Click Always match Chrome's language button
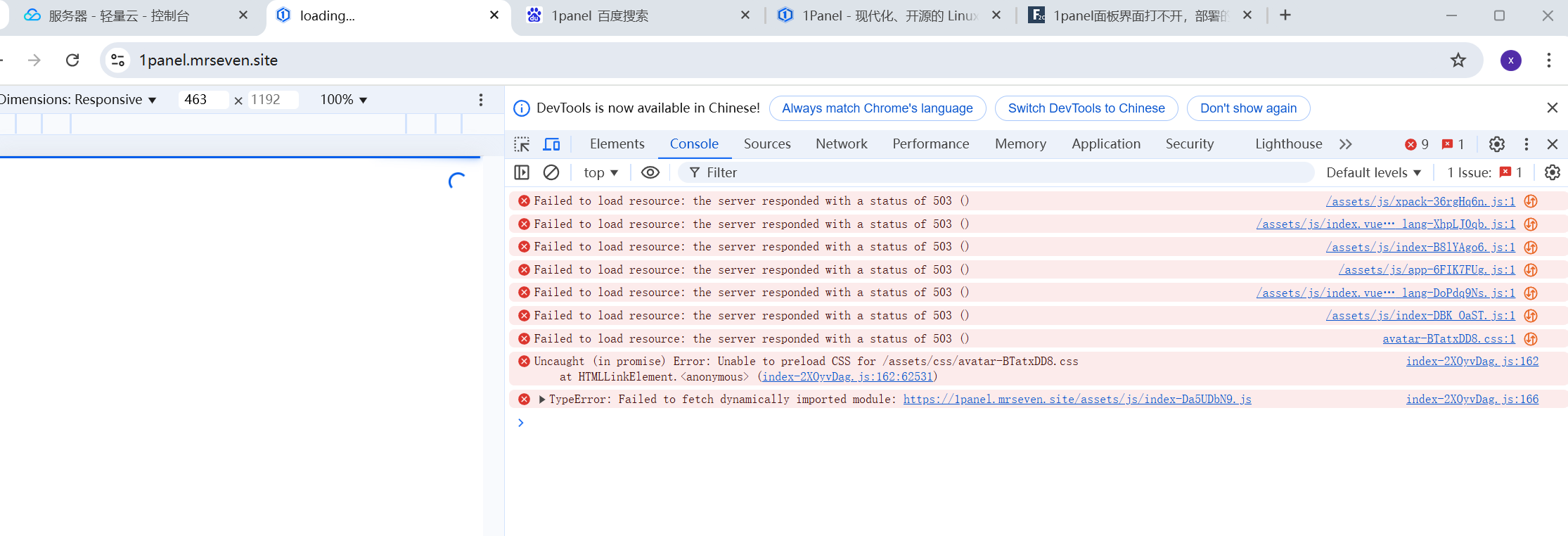Image resolution: width=1568 pixels, height=536 pixels. coord(878,108)
